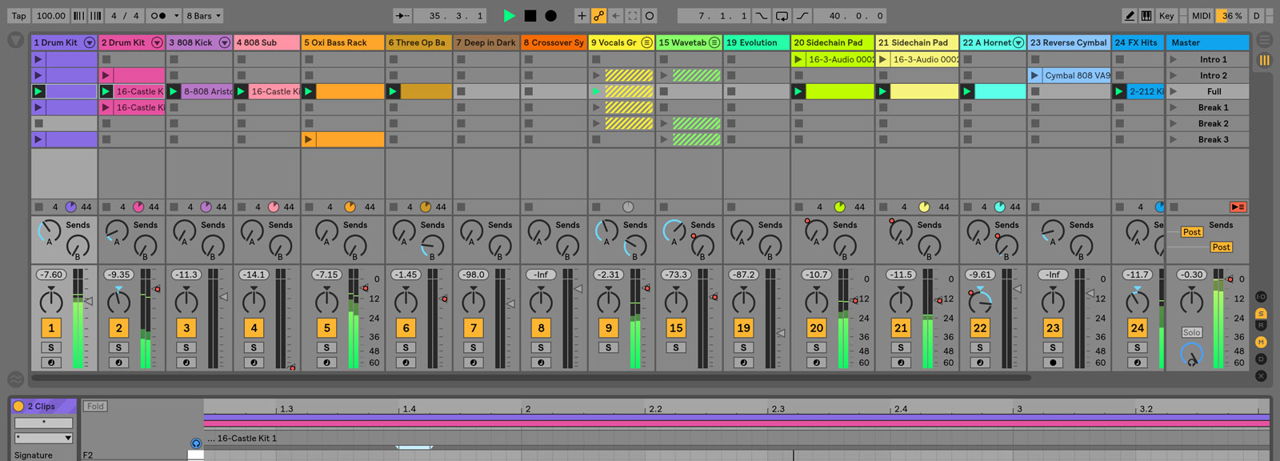
Task: Launch the Full scene on Master
Action: 1173,91
